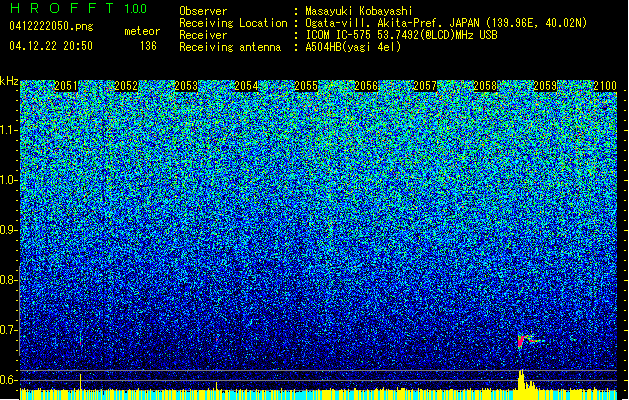This screenshot has height=400, width=629.
Task: Click the 2051 time marker
Action: [66, 86]
